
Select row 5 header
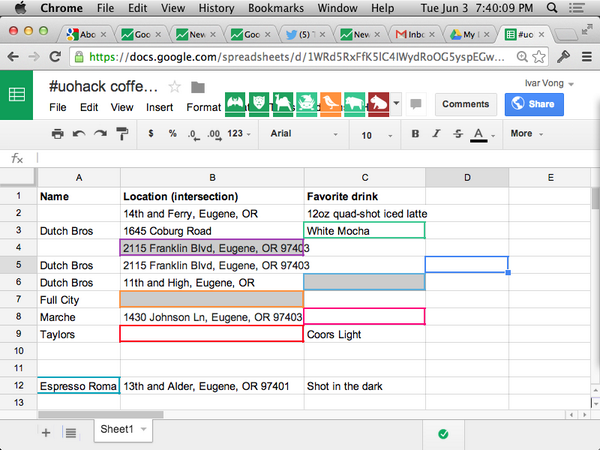point(18,265)
